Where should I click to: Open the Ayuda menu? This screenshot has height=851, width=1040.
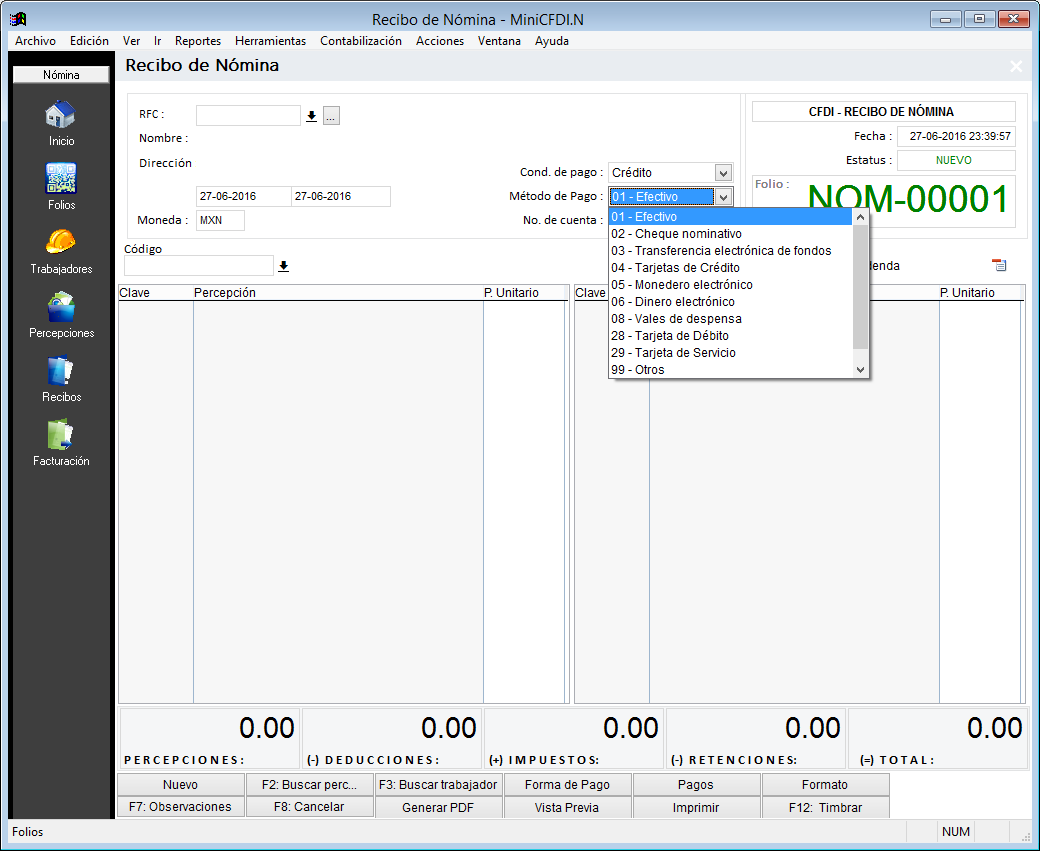click(552, 41)
